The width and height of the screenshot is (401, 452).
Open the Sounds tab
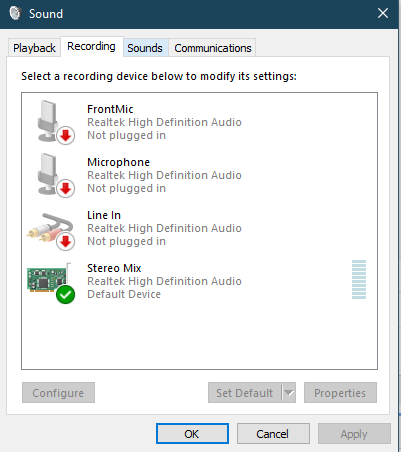(x=145, y=48)
